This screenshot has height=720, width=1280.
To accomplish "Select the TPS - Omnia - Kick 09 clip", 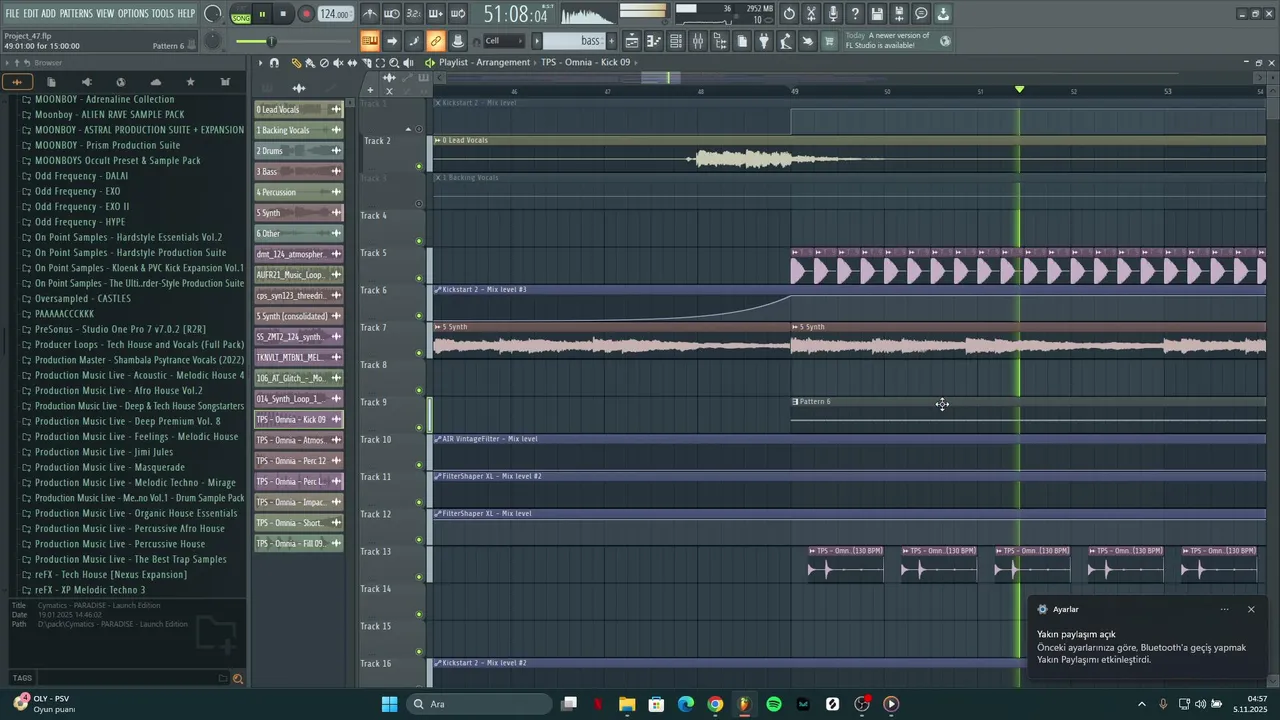I will coord(298,420).
